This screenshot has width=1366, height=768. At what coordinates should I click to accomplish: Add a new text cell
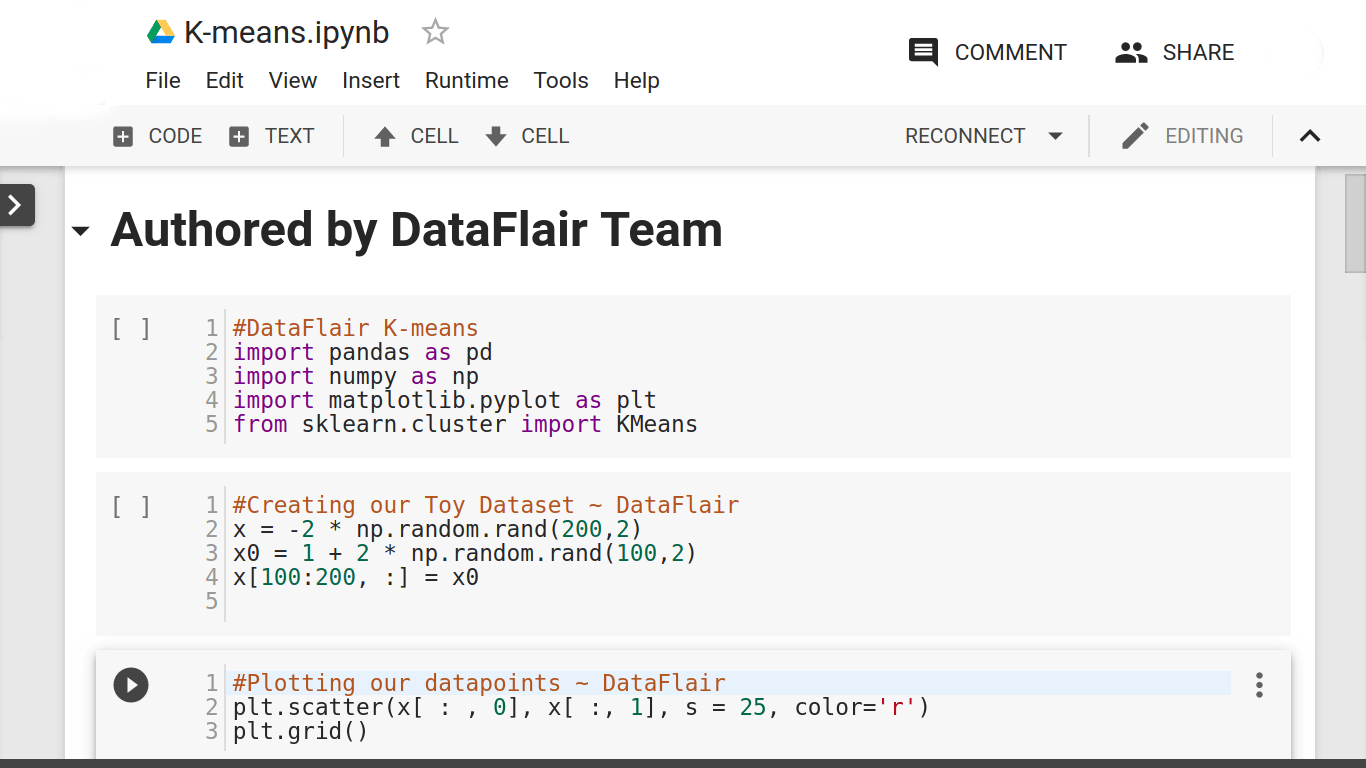[272, 136]
